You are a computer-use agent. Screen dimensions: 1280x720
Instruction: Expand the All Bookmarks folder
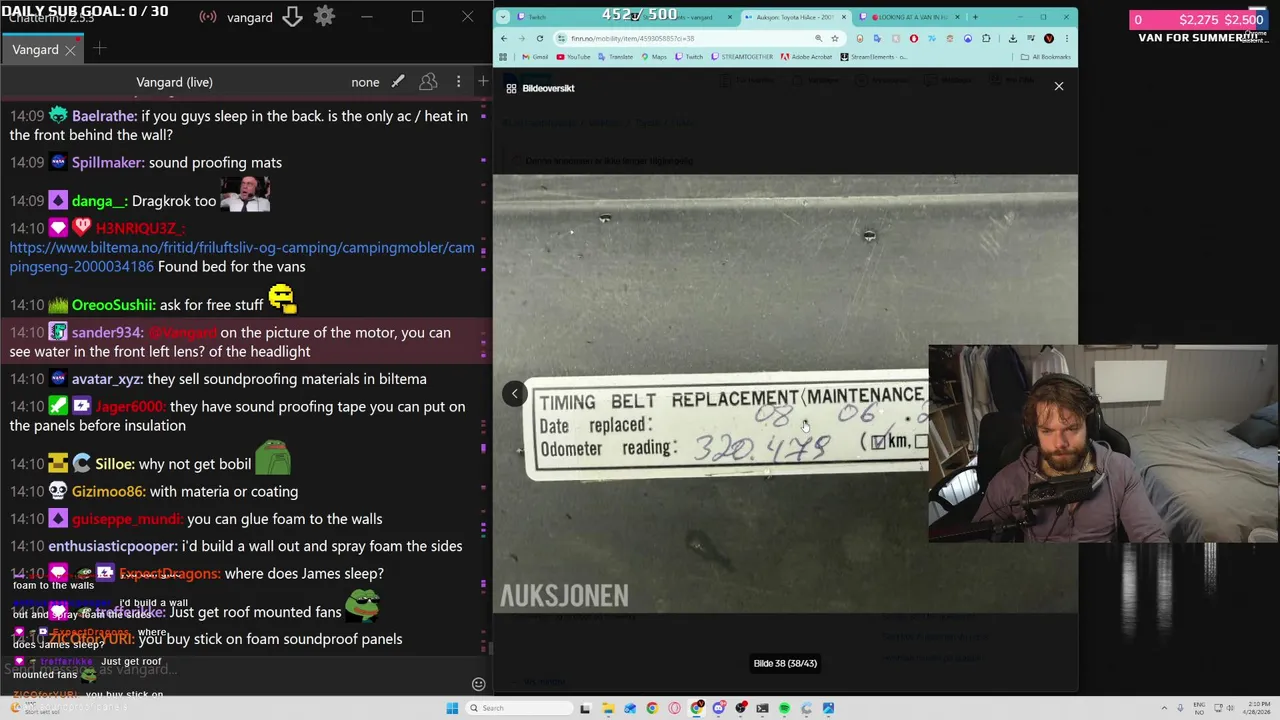[1046, 57]
